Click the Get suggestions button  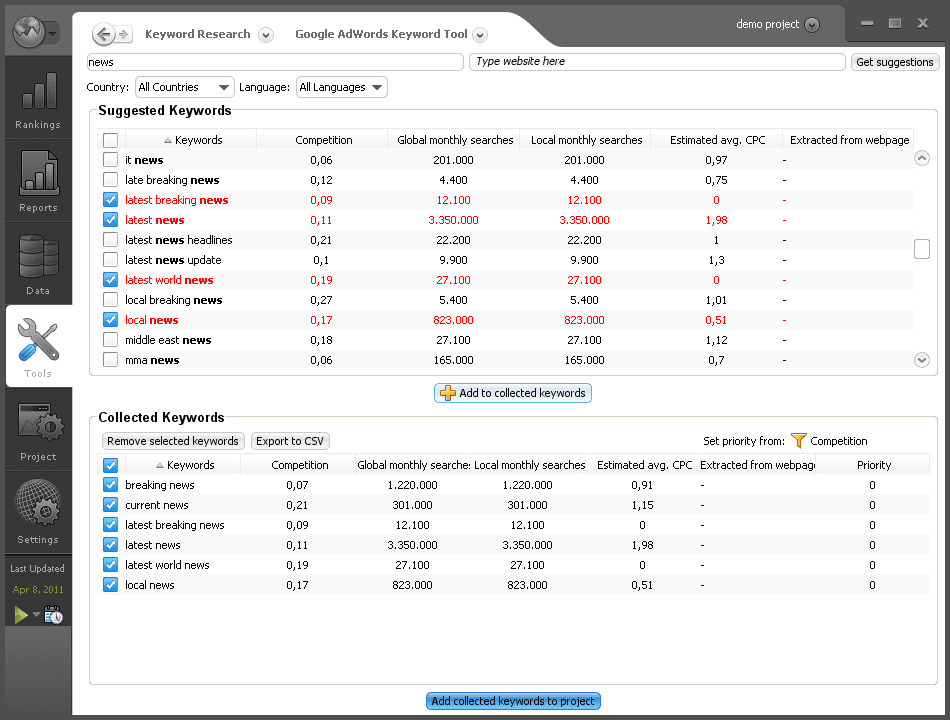coord(895,62)
